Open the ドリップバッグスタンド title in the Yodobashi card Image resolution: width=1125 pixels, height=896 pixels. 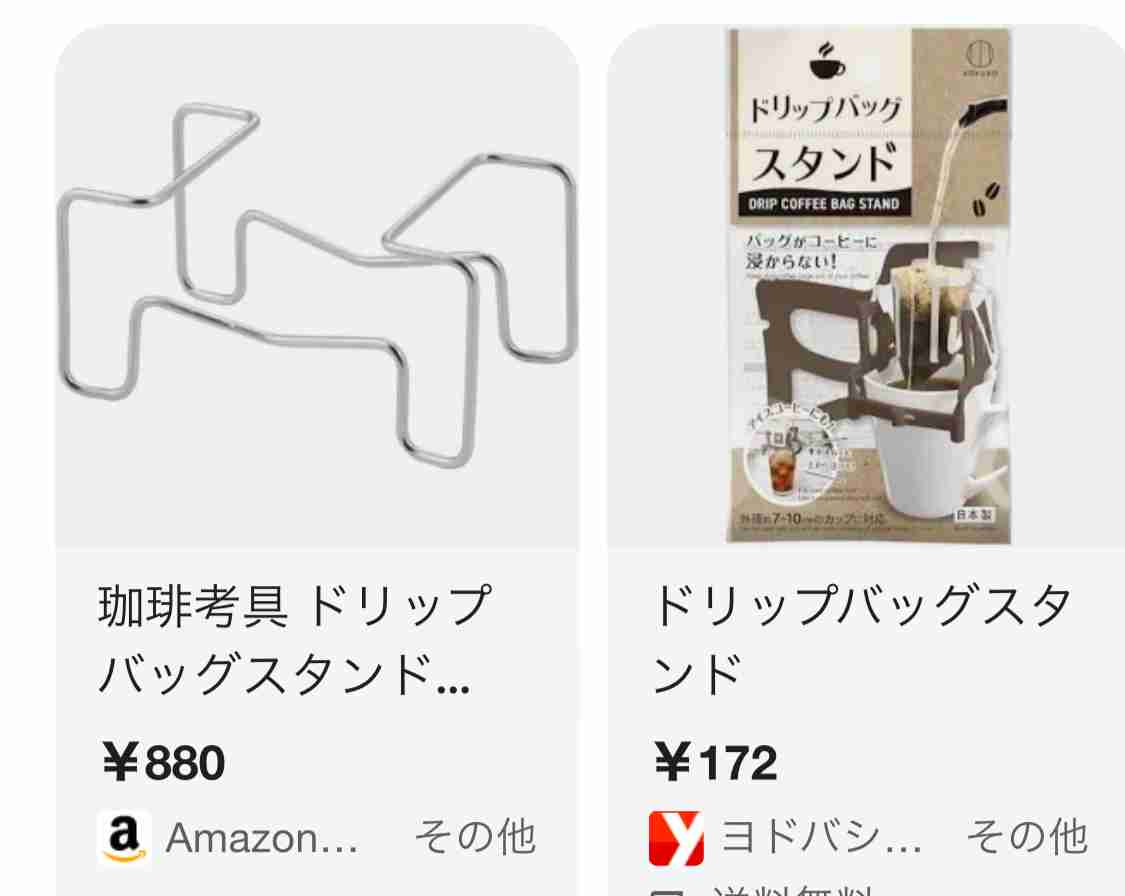[x=862, y=639]
